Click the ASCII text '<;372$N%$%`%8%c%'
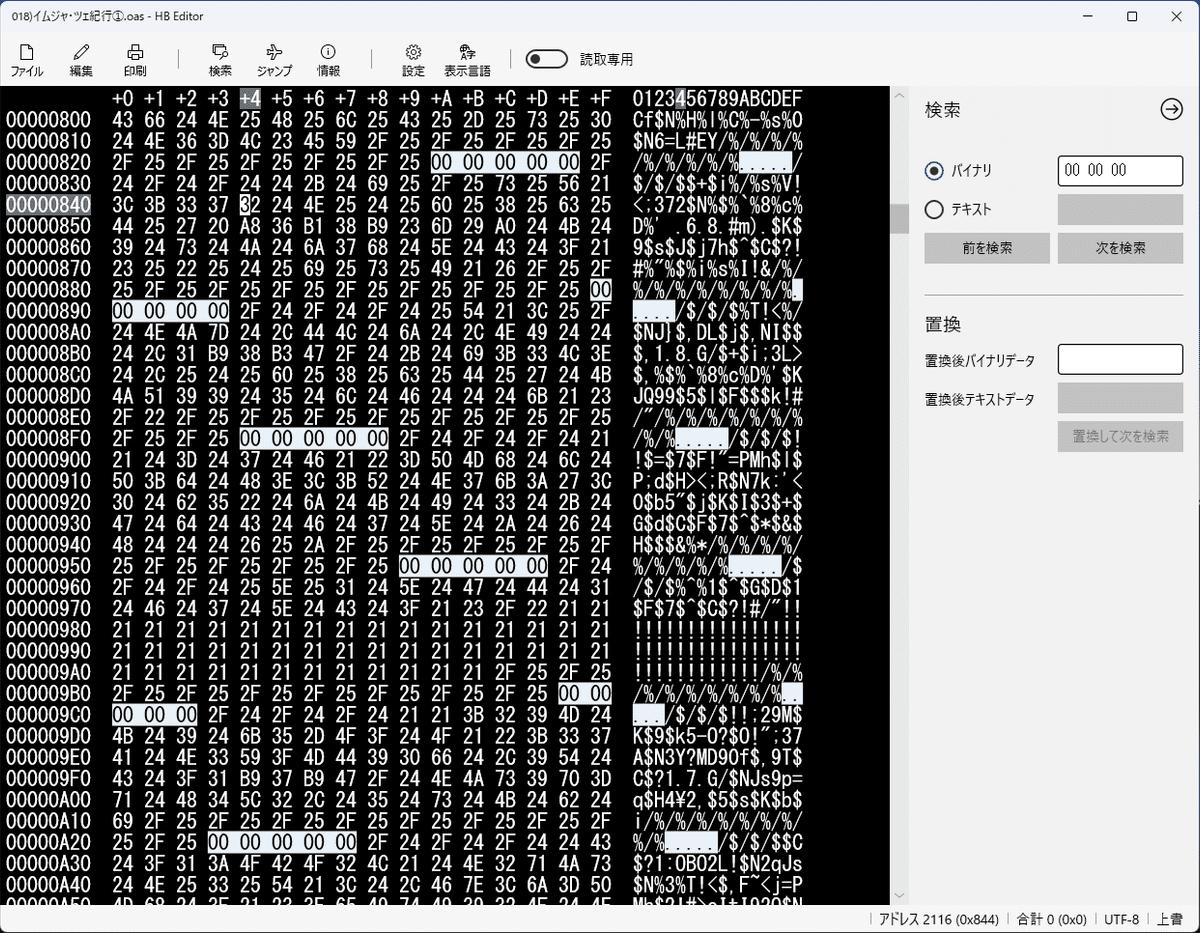This screenshot has height=933, width=1200. (717, 204)
